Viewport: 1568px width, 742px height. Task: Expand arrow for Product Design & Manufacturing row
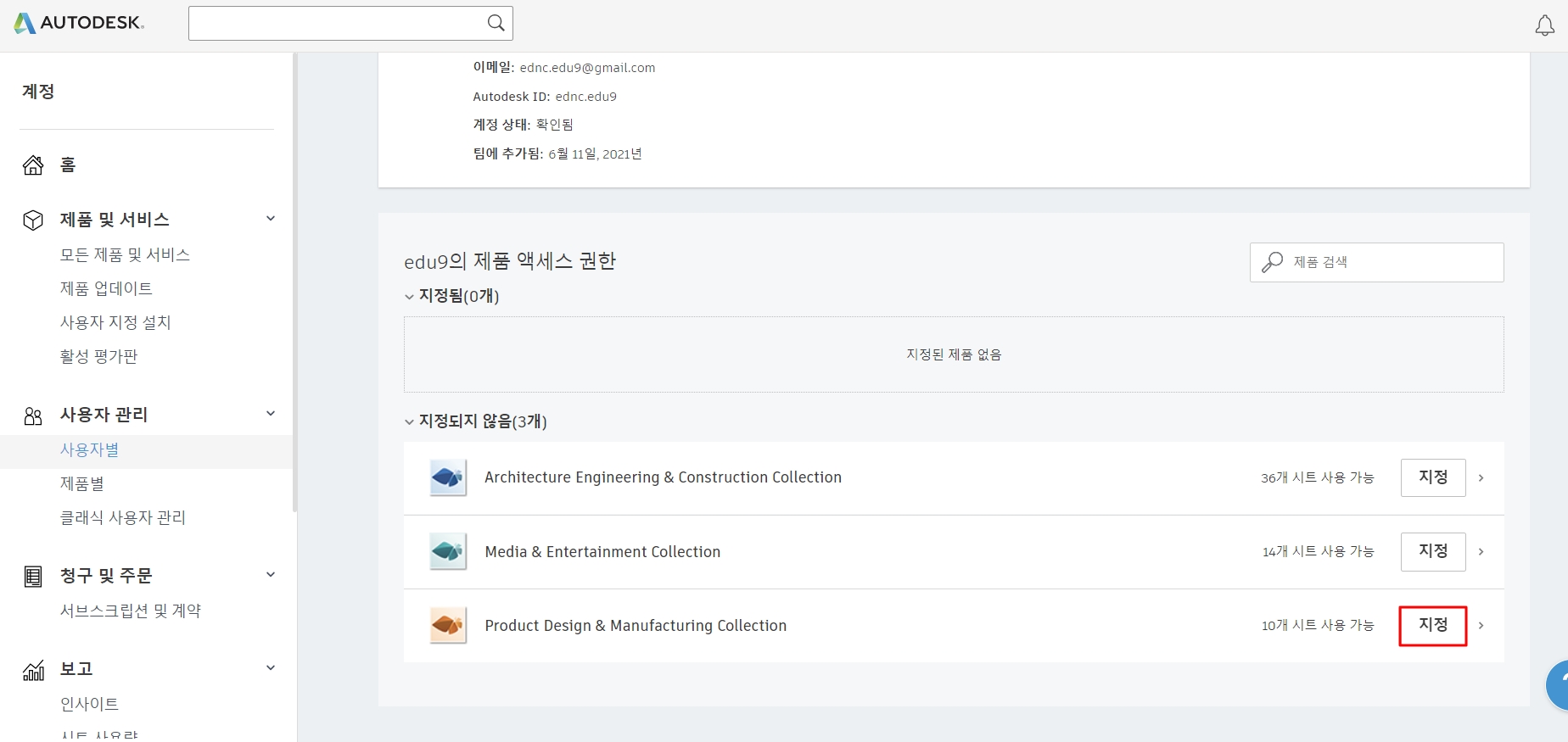point(1481,626)
